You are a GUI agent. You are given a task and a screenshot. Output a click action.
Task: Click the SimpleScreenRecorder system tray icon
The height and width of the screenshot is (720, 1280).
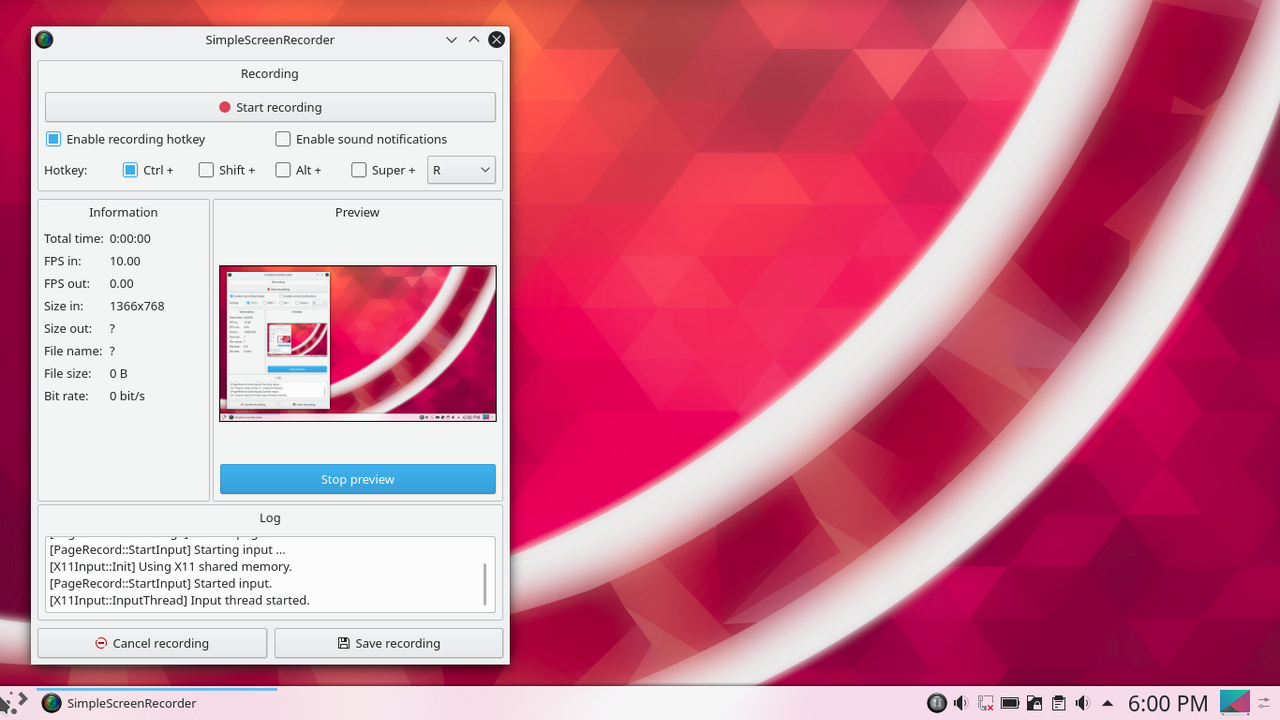click(x=937, y=703)
